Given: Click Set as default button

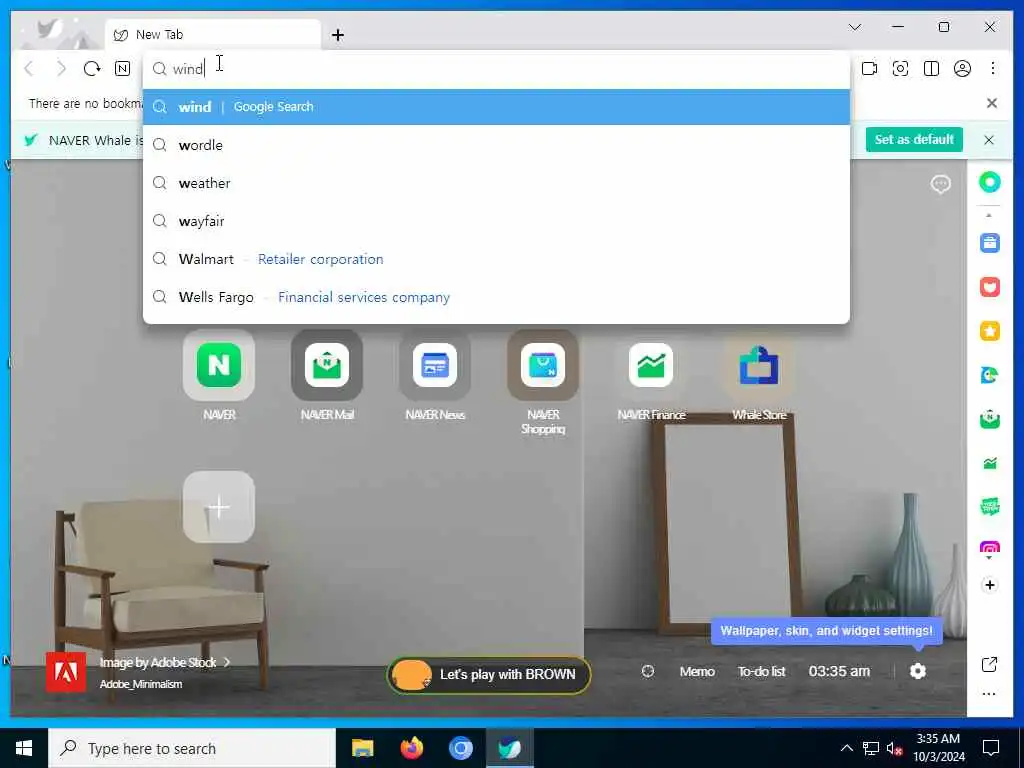Looking at the screenshot, I should (x=914, y=140).
